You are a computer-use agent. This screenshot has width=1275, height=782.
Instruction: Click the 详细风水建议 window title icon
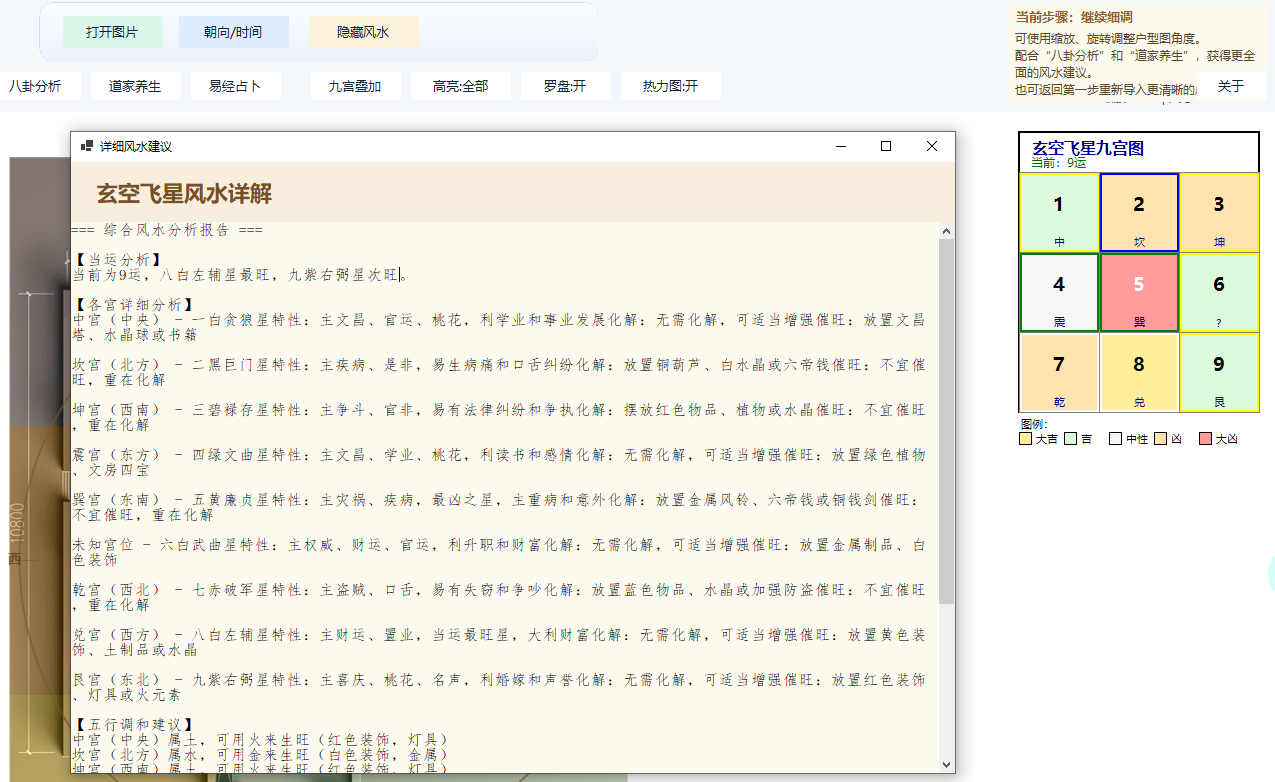tap(87, 146)
